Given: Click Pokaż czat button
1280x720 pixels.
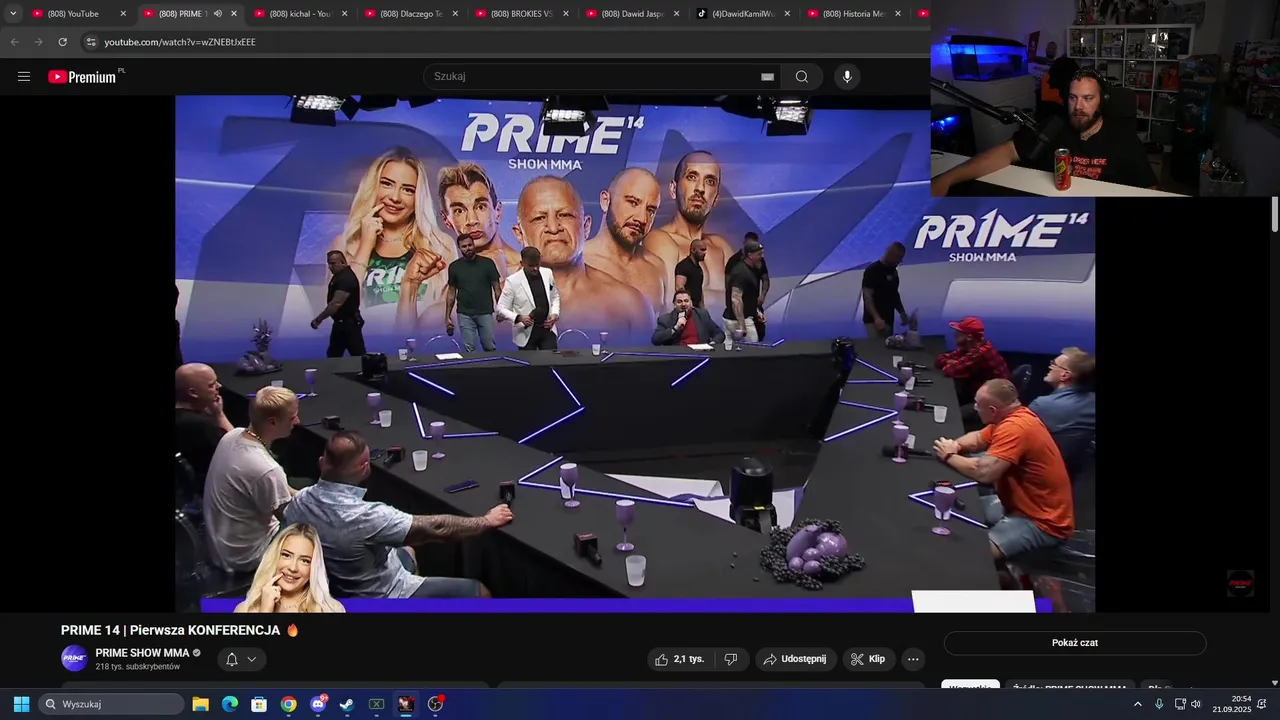Looking at the screenshot, I should click(1075, 643).
